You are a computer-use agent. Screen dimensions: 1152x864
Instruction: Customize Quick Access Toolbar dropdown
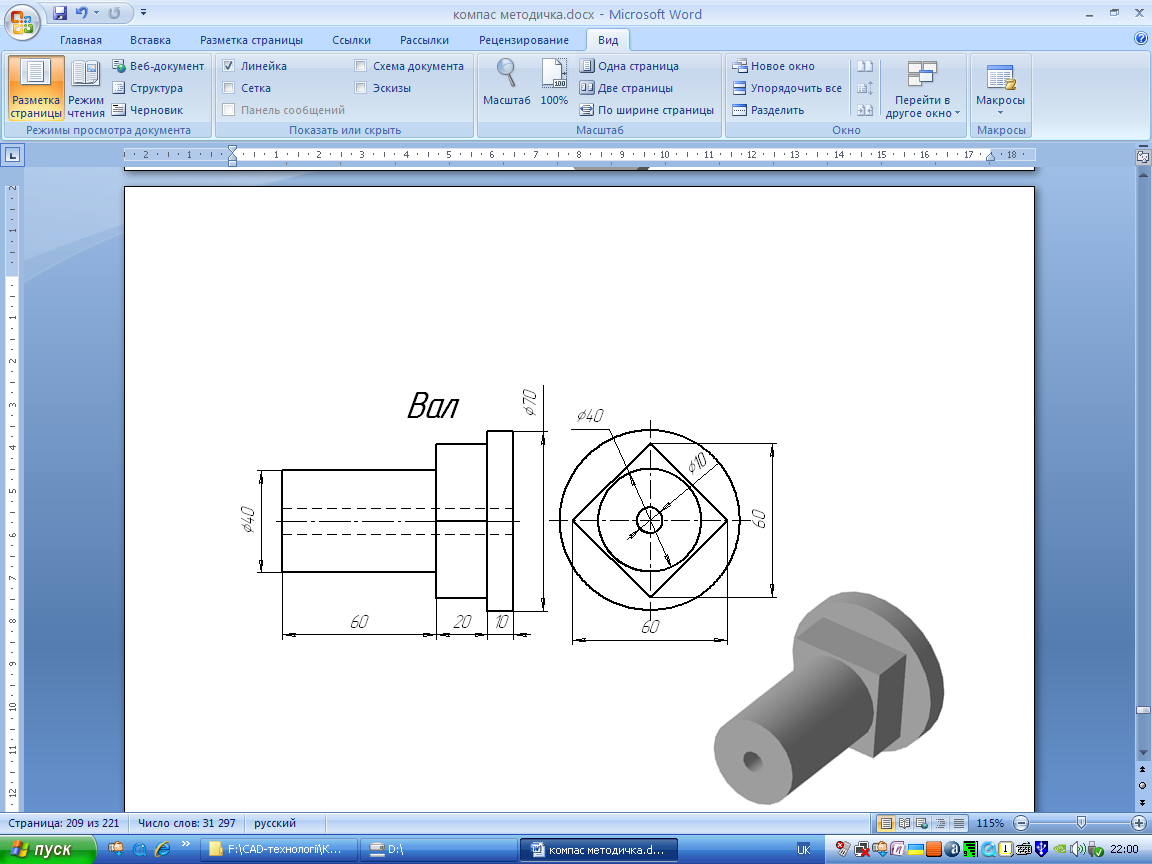click(143, 12)
